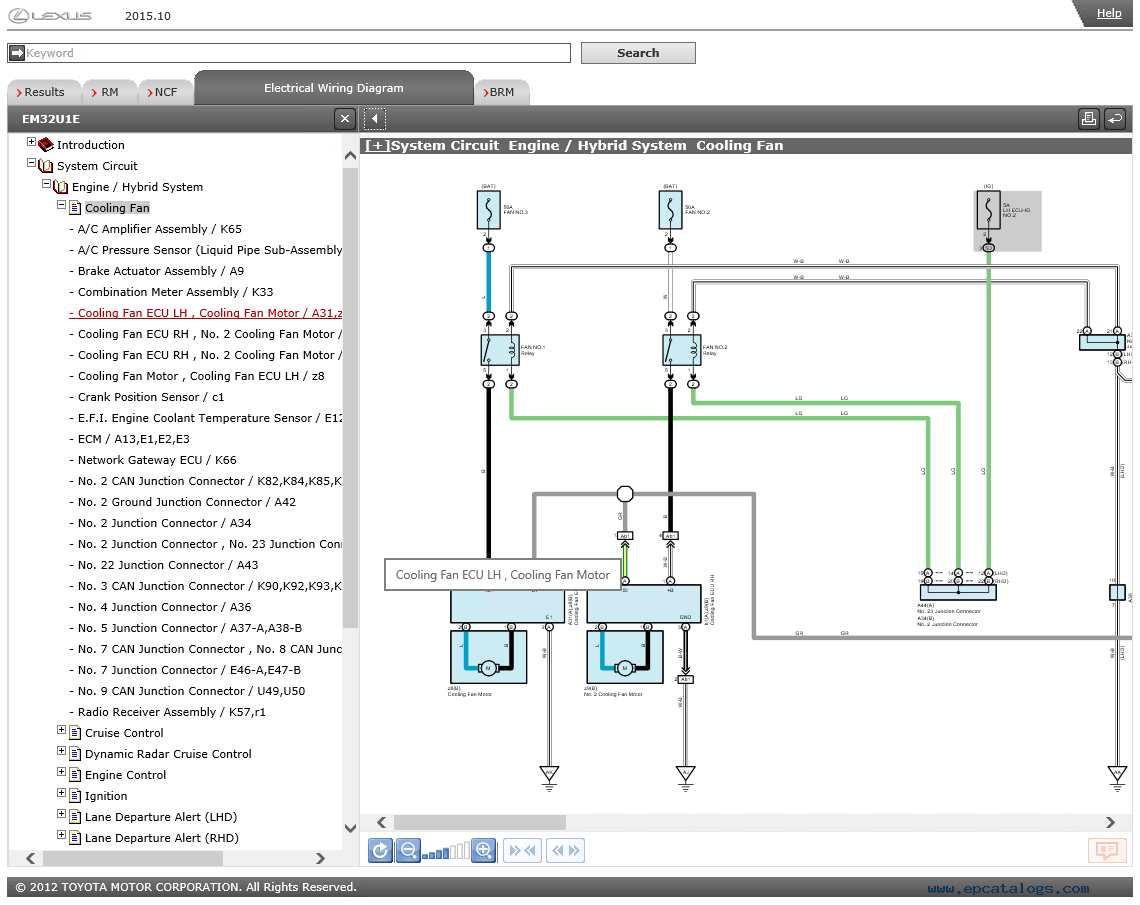
Task: Click diagram horizontal scrollbar right arrow
Action: [x=1110, y=822]
